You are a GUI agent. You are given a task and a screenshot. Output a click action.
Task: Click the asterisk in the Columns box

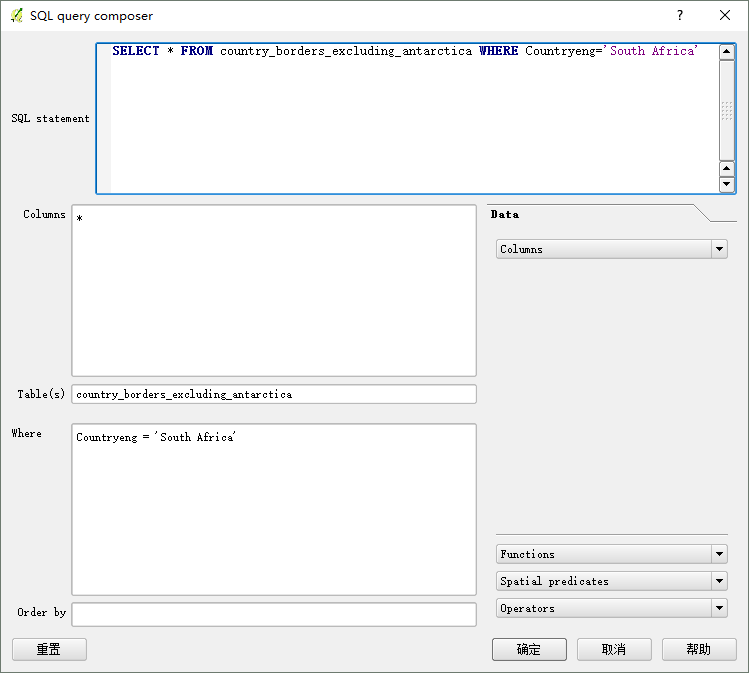click(x=79, y=218)
